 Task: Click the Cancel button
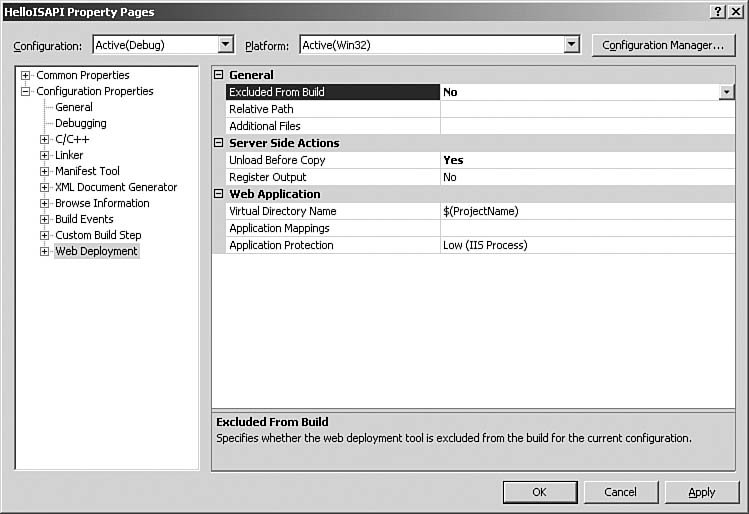621,492
